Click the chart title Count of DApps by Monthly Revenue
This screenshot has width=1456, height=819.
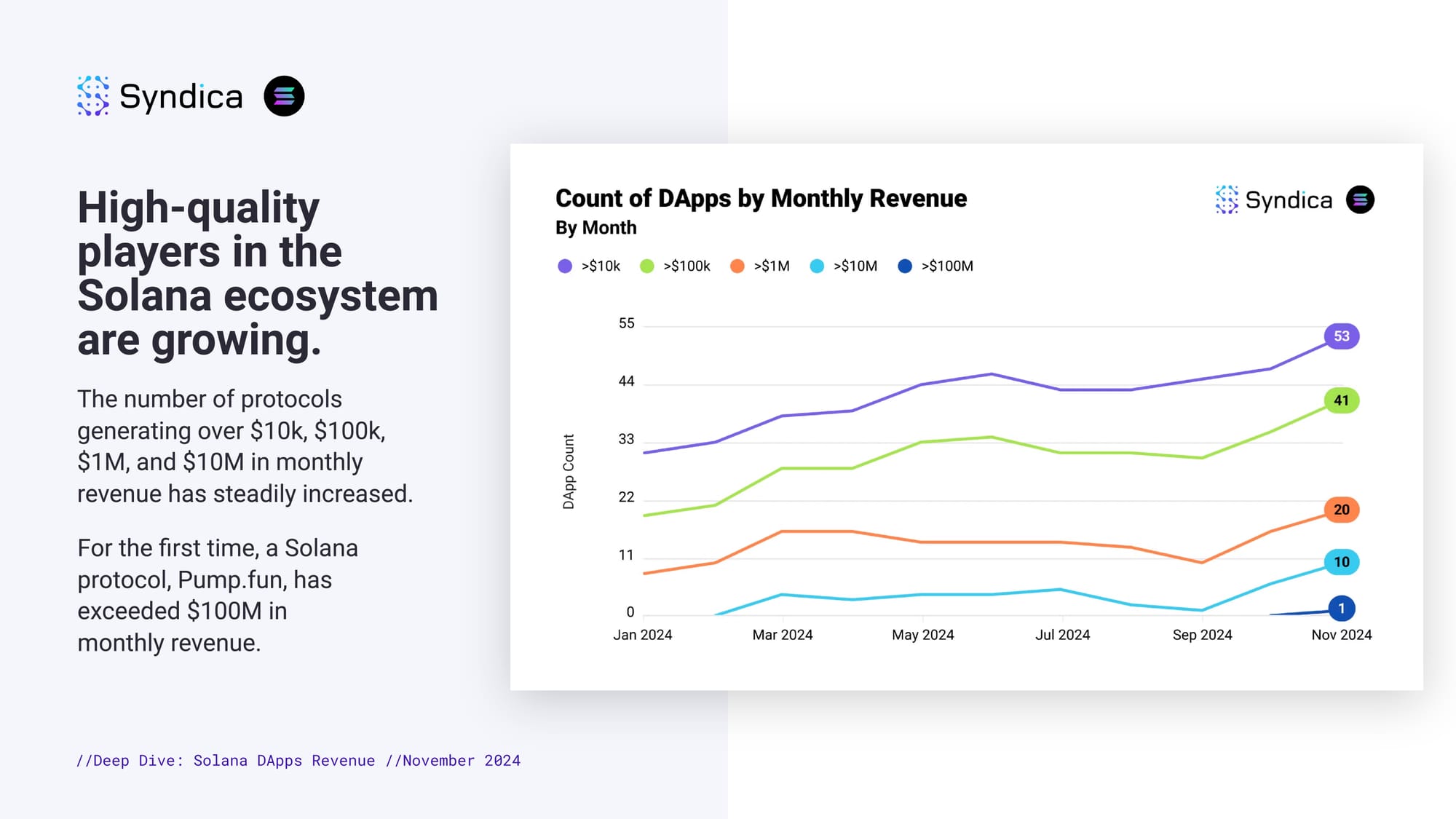pos(761,199)
